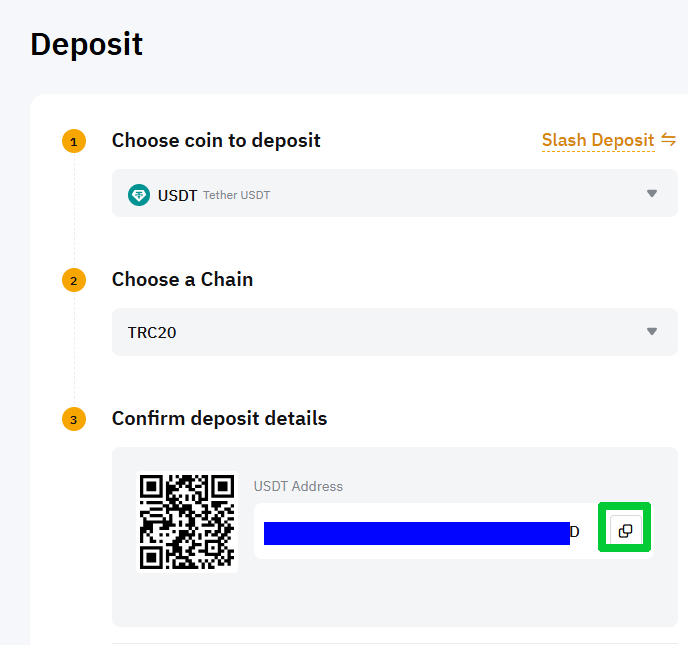Image resolution: width=688 pixels, height=645 pixels.
Task: Click the step 3 numbered badge
Action: tap(74, 419)
